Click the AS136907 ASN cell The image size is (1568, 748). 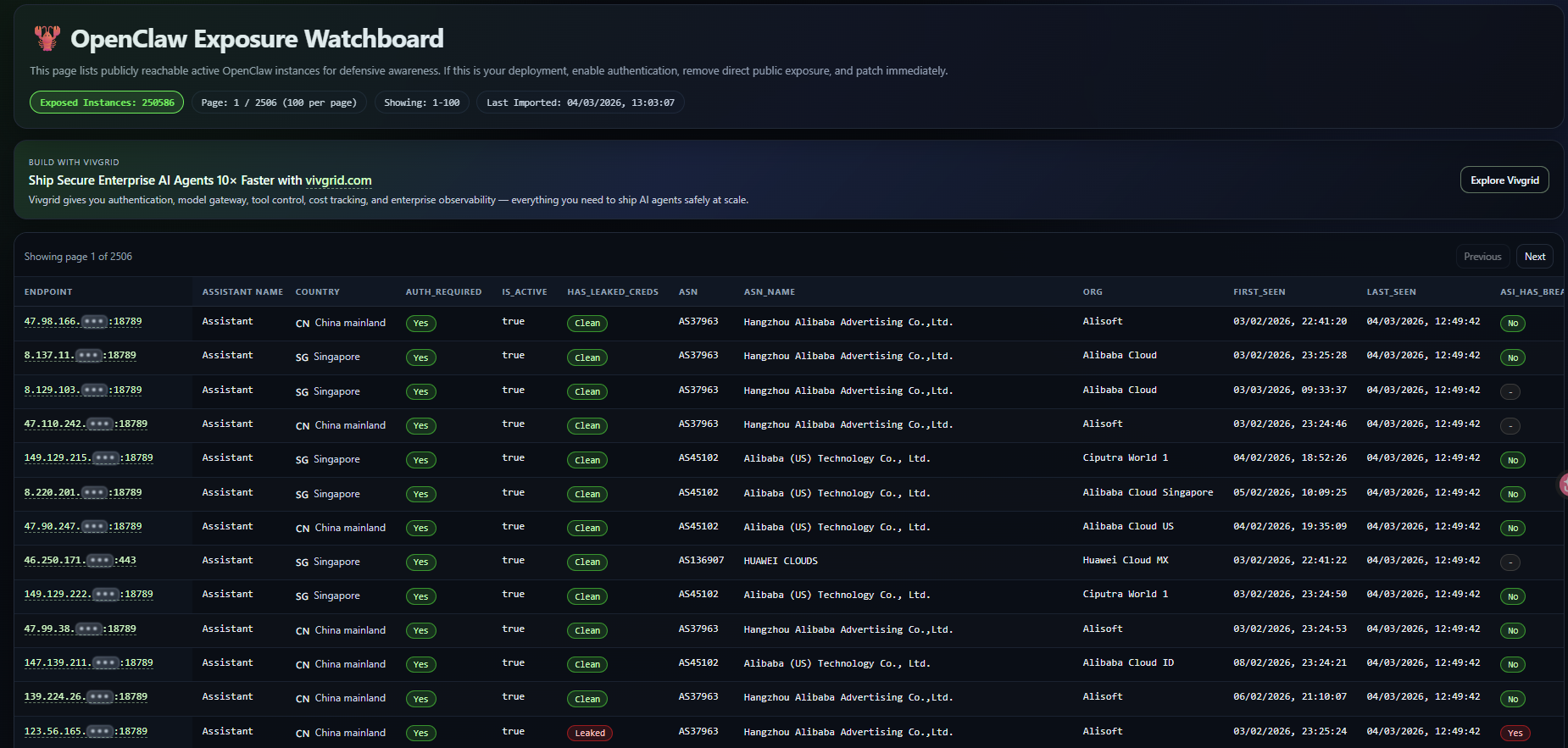click(x=701, y=560)
